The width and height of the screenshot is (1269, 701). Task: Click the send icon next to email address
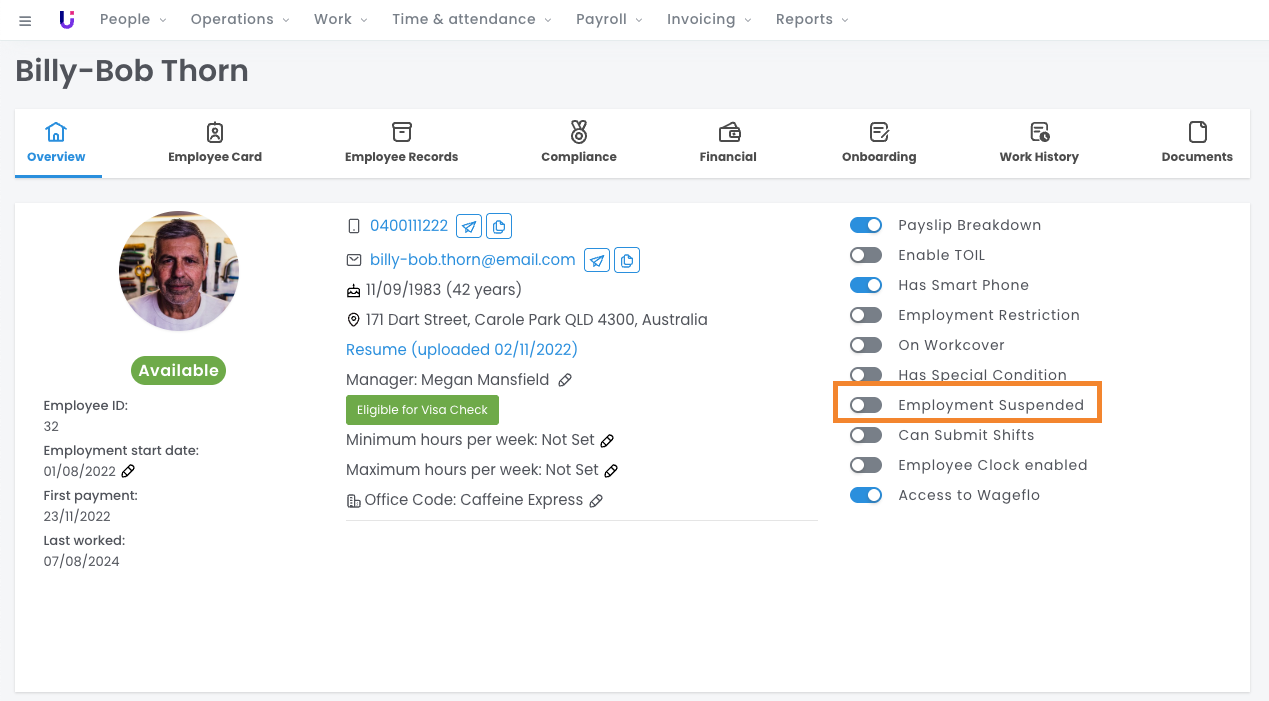click(x=596, y=260)
